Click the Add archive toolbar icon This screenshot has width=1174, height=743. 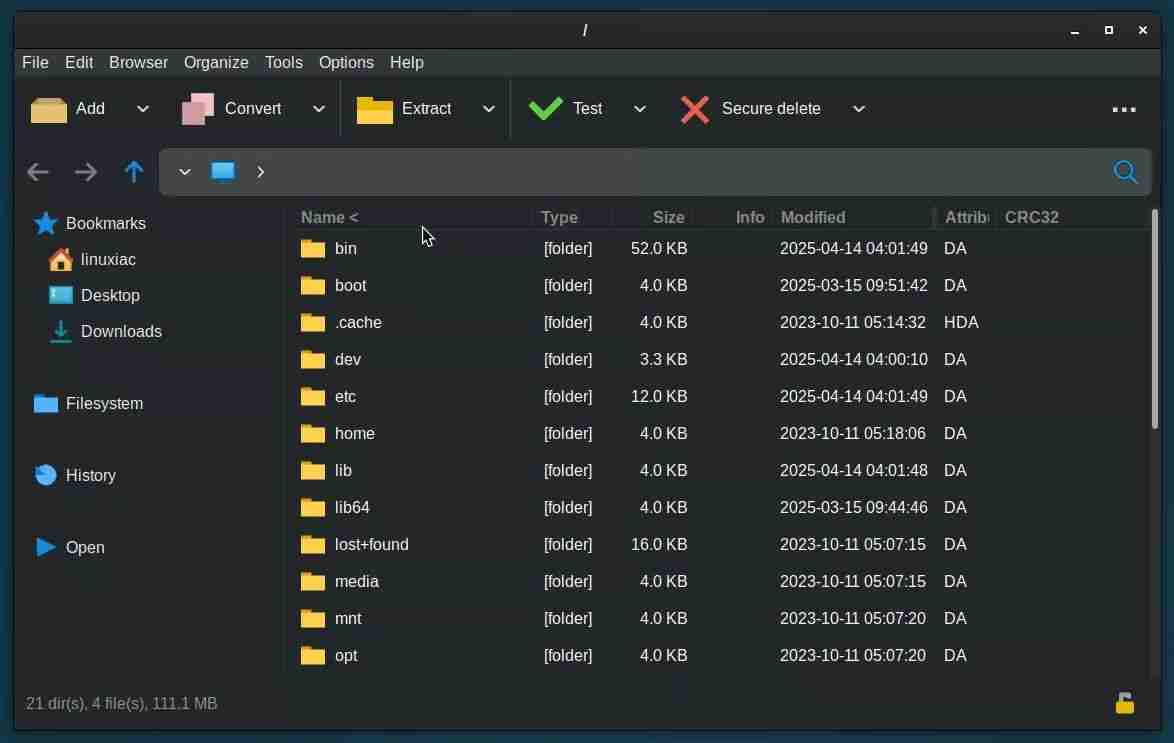pos(48,109)
